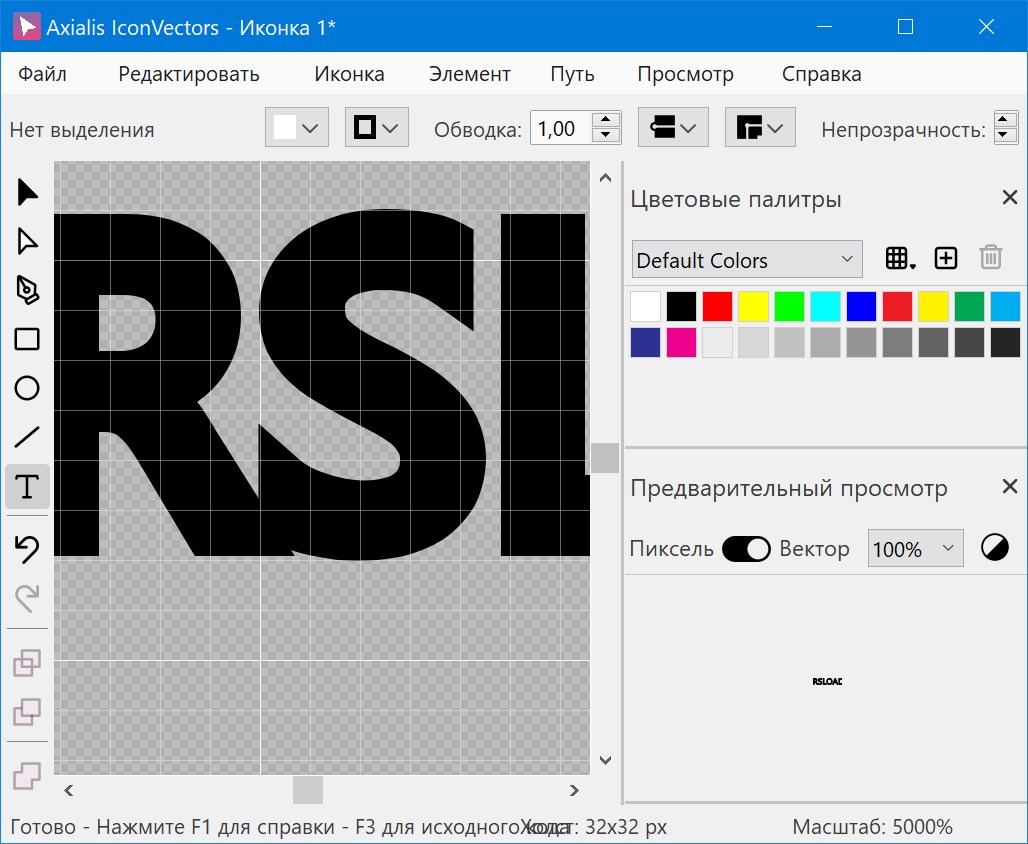Viewport: 1028px width, 844px height.
Task: Add a new color palette
Action: (946, 258)
